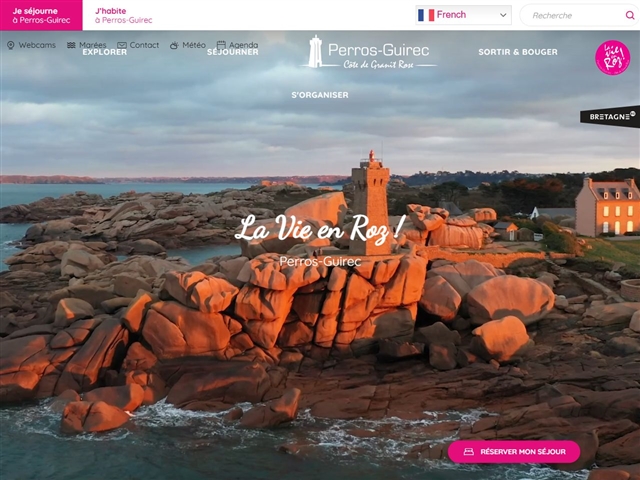Open the French language dropdown
The image size is (640, 480).
(x=463, y=15)
